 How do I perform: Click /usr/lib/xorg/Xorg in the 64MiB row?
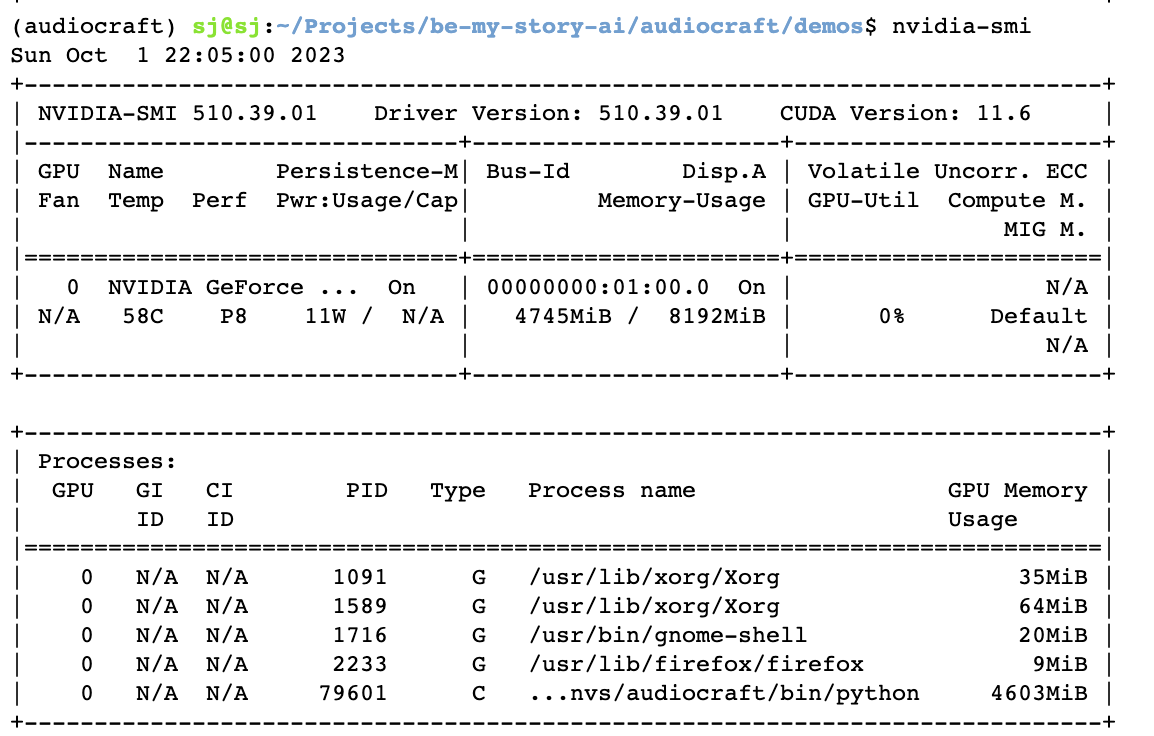click(x=654, y=606)
